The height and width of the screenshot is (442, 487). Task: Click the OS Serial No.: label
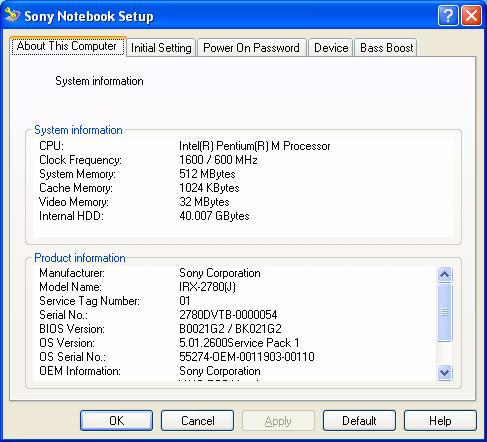click(72, 357)
